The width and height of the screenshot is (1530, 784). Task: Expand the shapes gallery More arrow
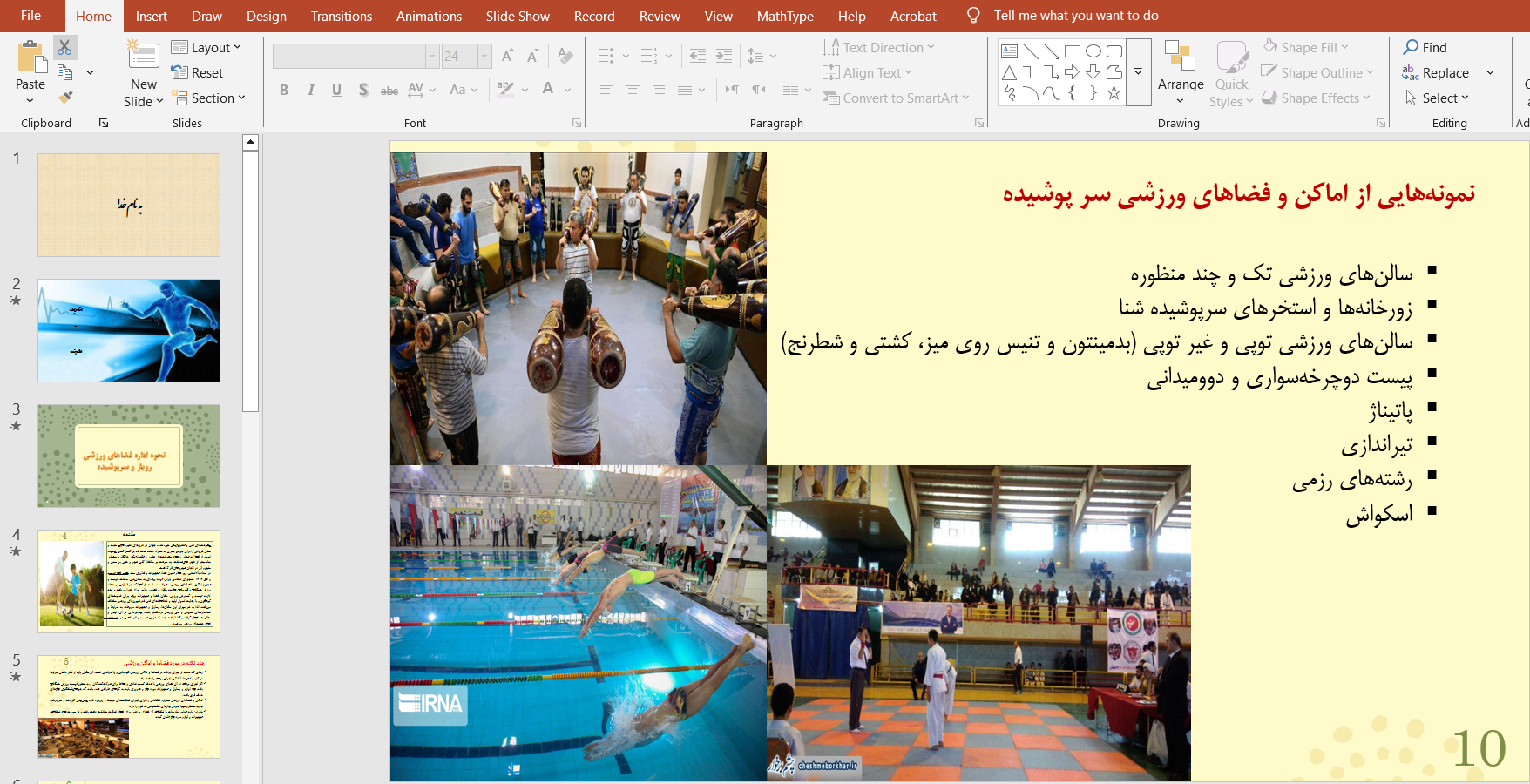(x=1138, y=72)
